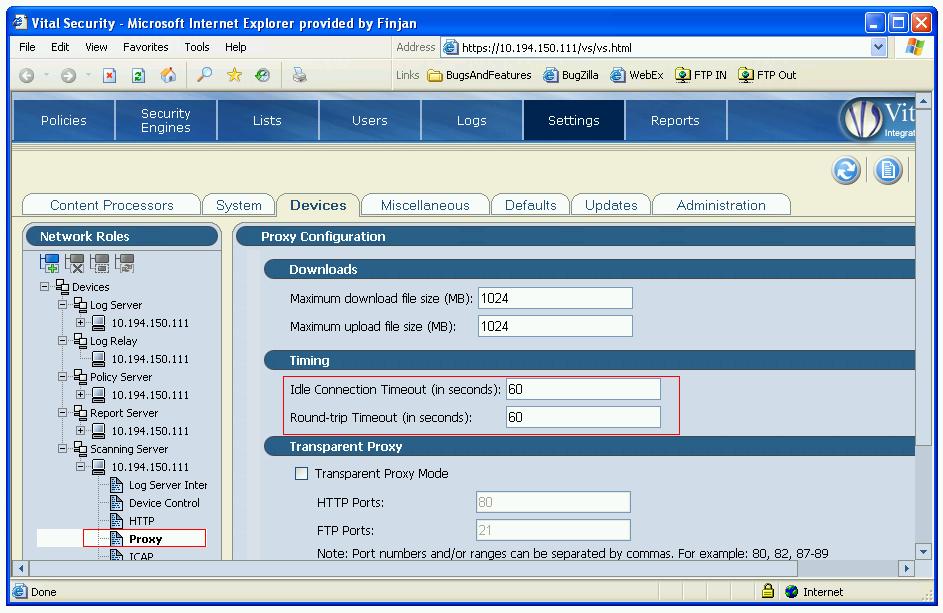943x613 pixels.
Task: Click the add device icon in Network Roles
Action: (x=50, y=263)
